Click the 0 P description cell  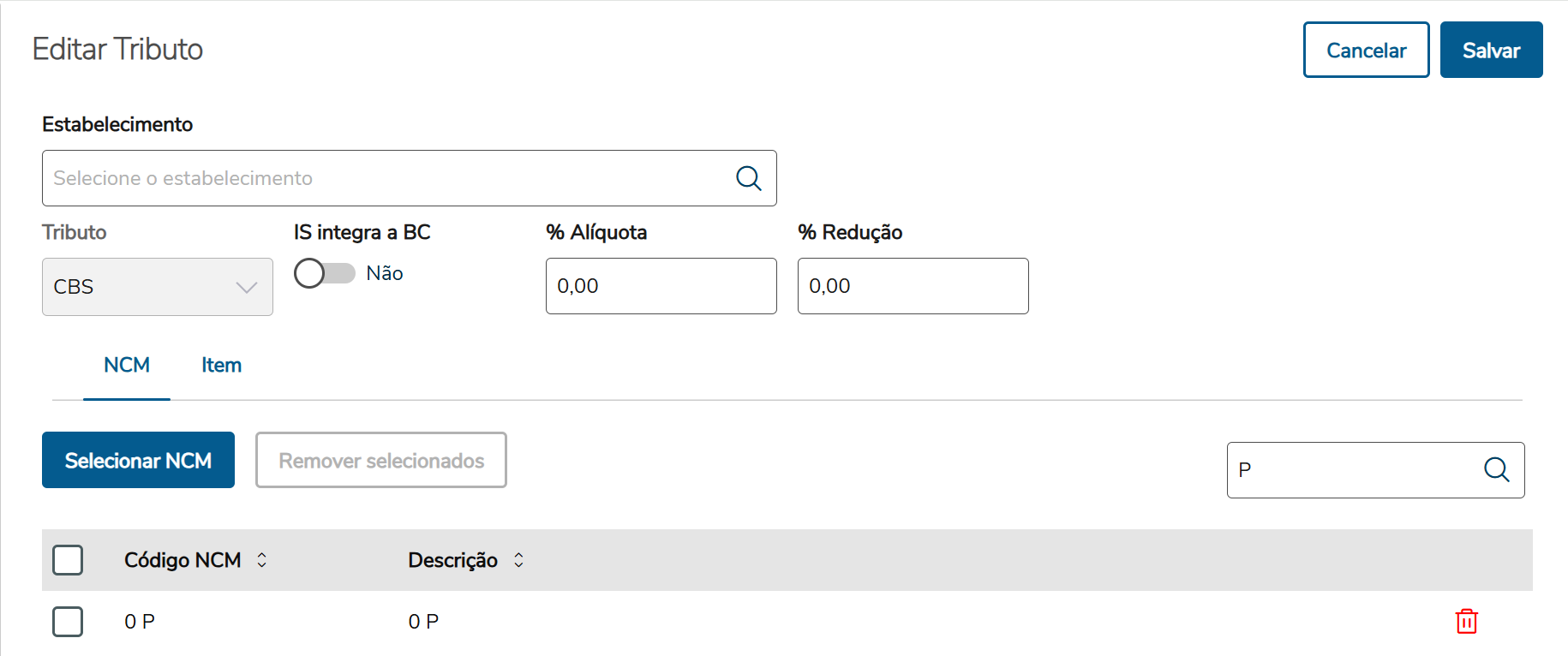[x=423, y=622]
